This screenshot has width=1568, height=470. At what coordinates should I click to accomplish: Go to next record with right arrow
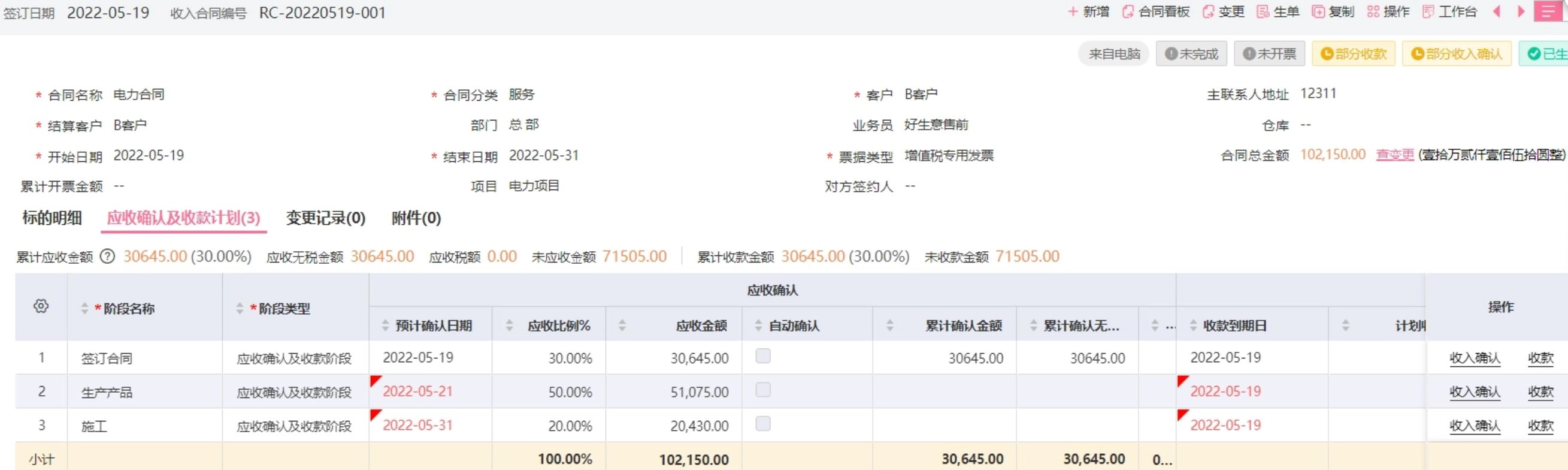(x=1521, y=11)
